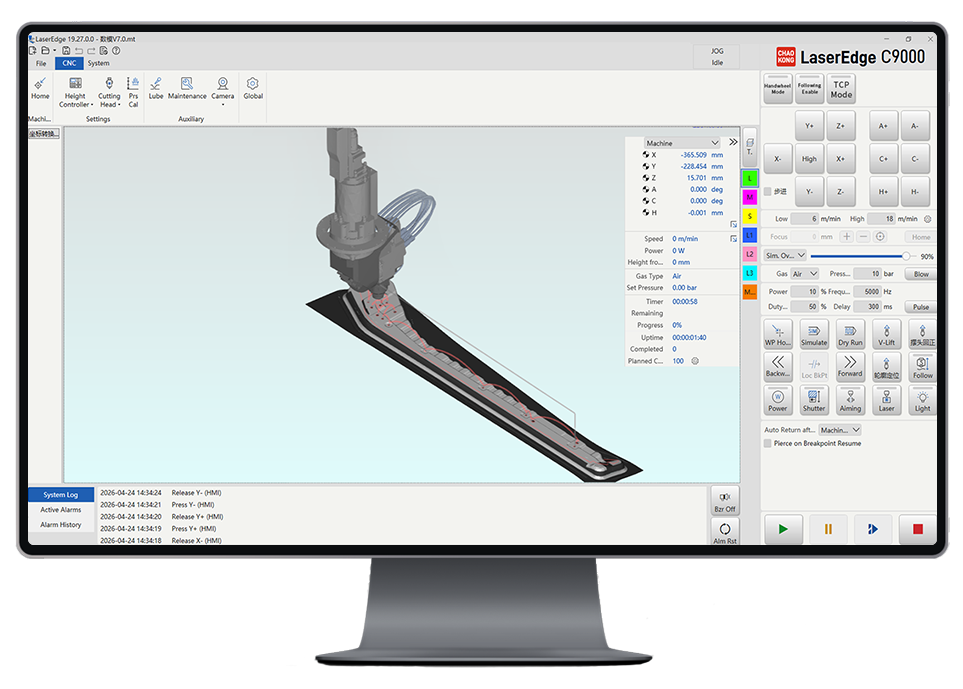Click the Alm Rst alarm reset icon

(x=725, y=532)
